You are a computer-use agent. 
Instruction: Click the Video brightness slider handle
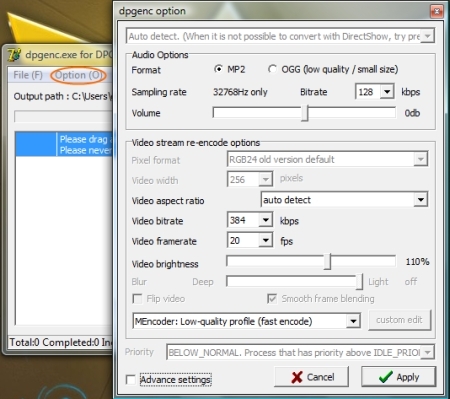point(328,262)
